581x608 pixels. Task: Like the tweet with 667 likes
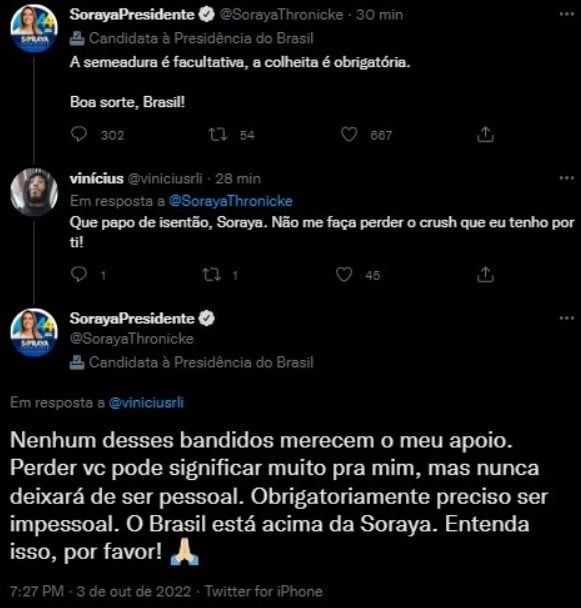(349, 135)
